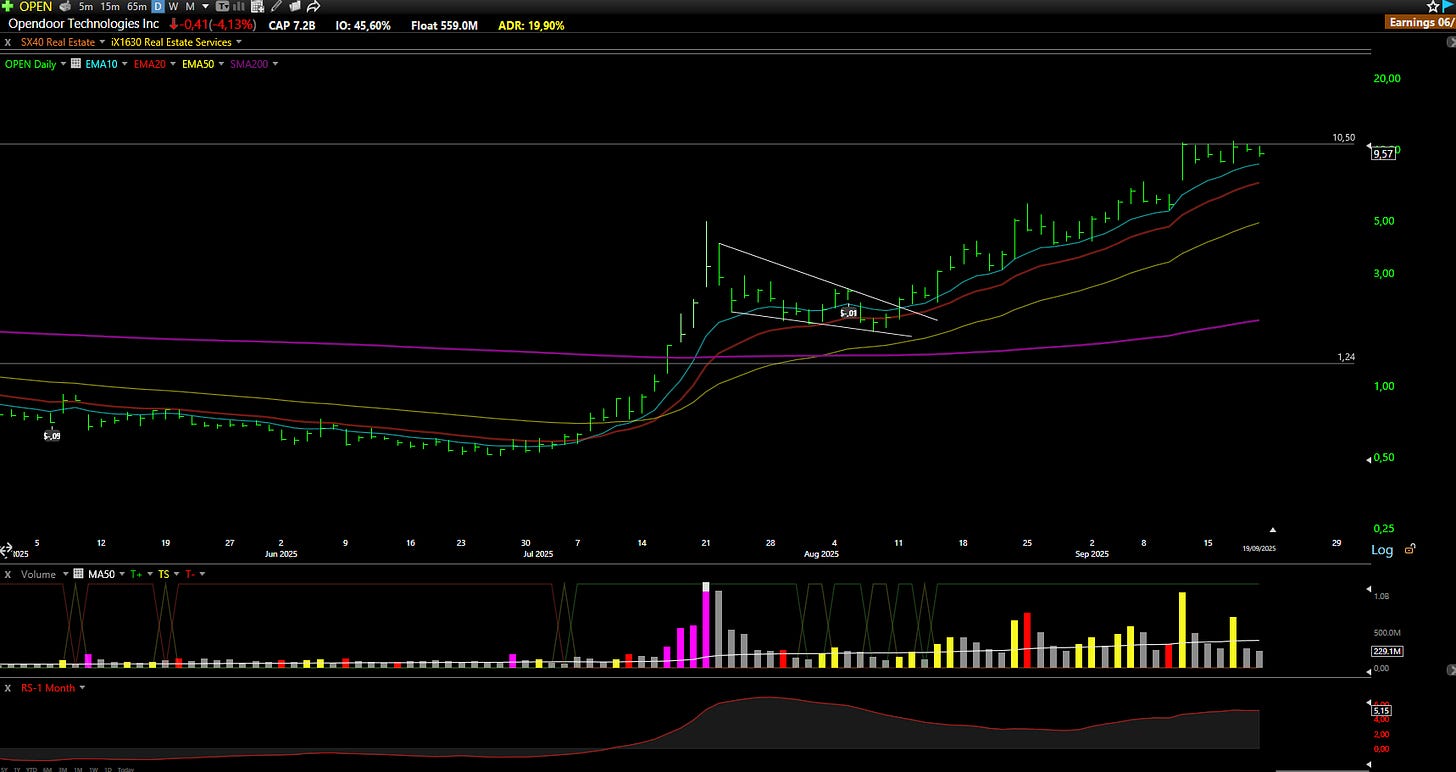Viewport: 1456px width, 772px height.
Task: Switch chart to 65m timeframe
Action: pos(137,7)
